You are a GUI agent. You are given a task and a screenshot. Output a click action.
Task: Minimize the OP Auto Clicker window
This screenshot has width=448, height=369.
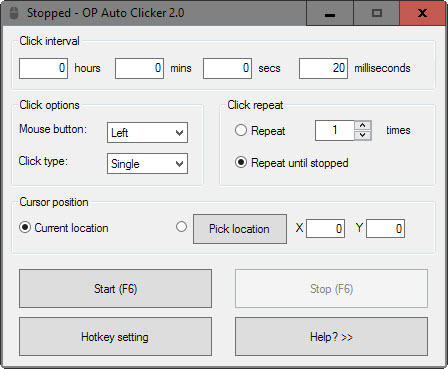[330, 13]
